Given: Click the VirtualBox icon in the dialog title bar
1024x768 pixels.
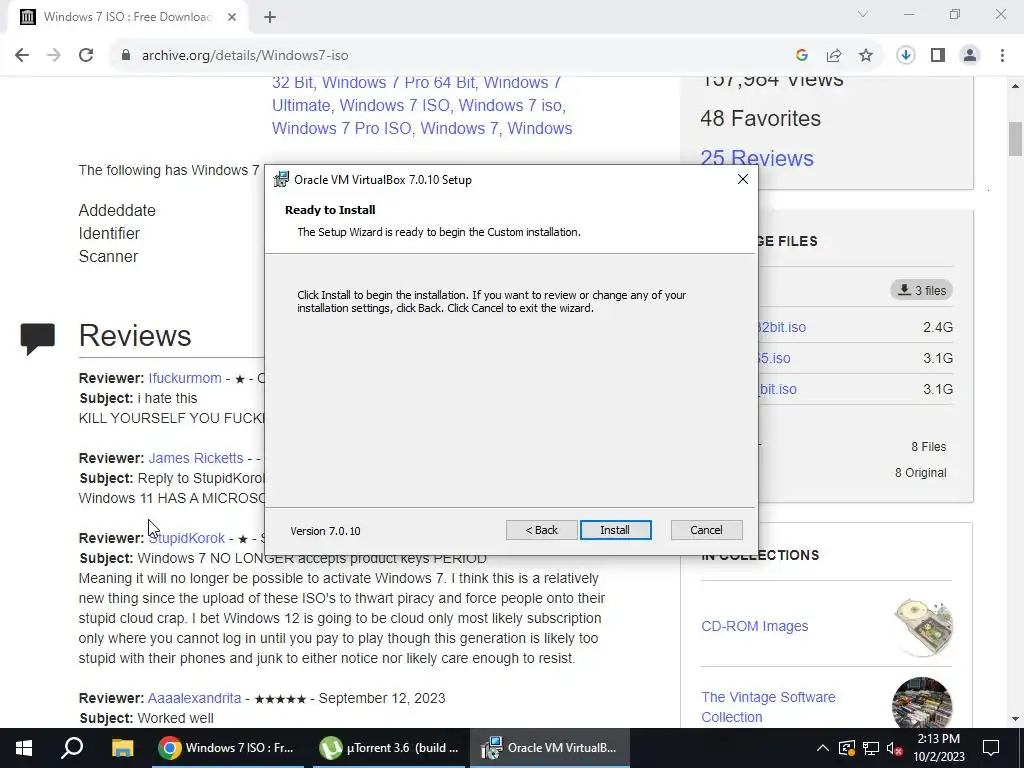Looking at the screenshot, I should pos(281,179).
